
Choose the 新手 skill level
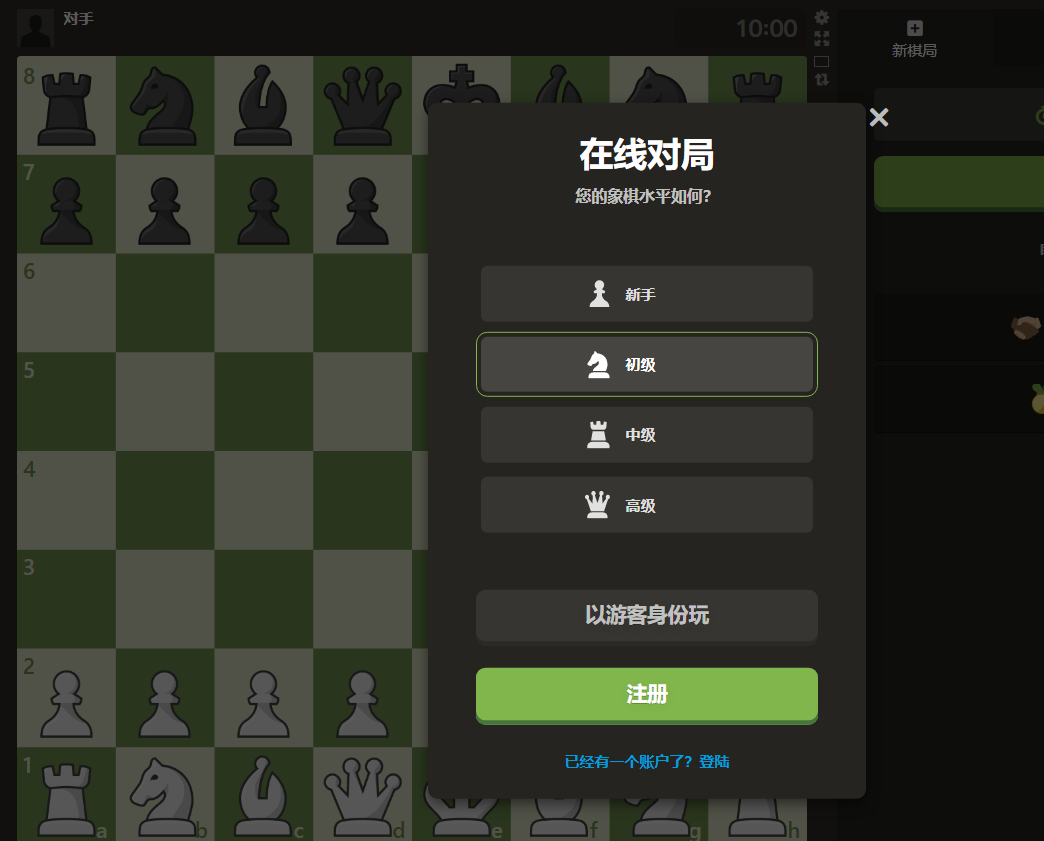647,294
